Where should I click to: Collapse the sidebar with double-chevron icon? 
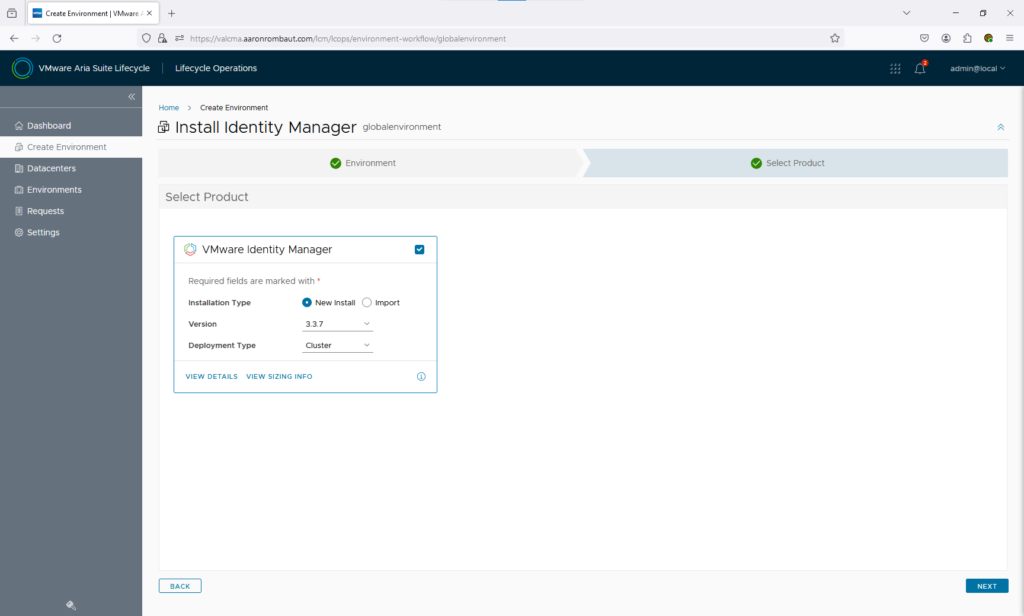click(x=131, y=96)
